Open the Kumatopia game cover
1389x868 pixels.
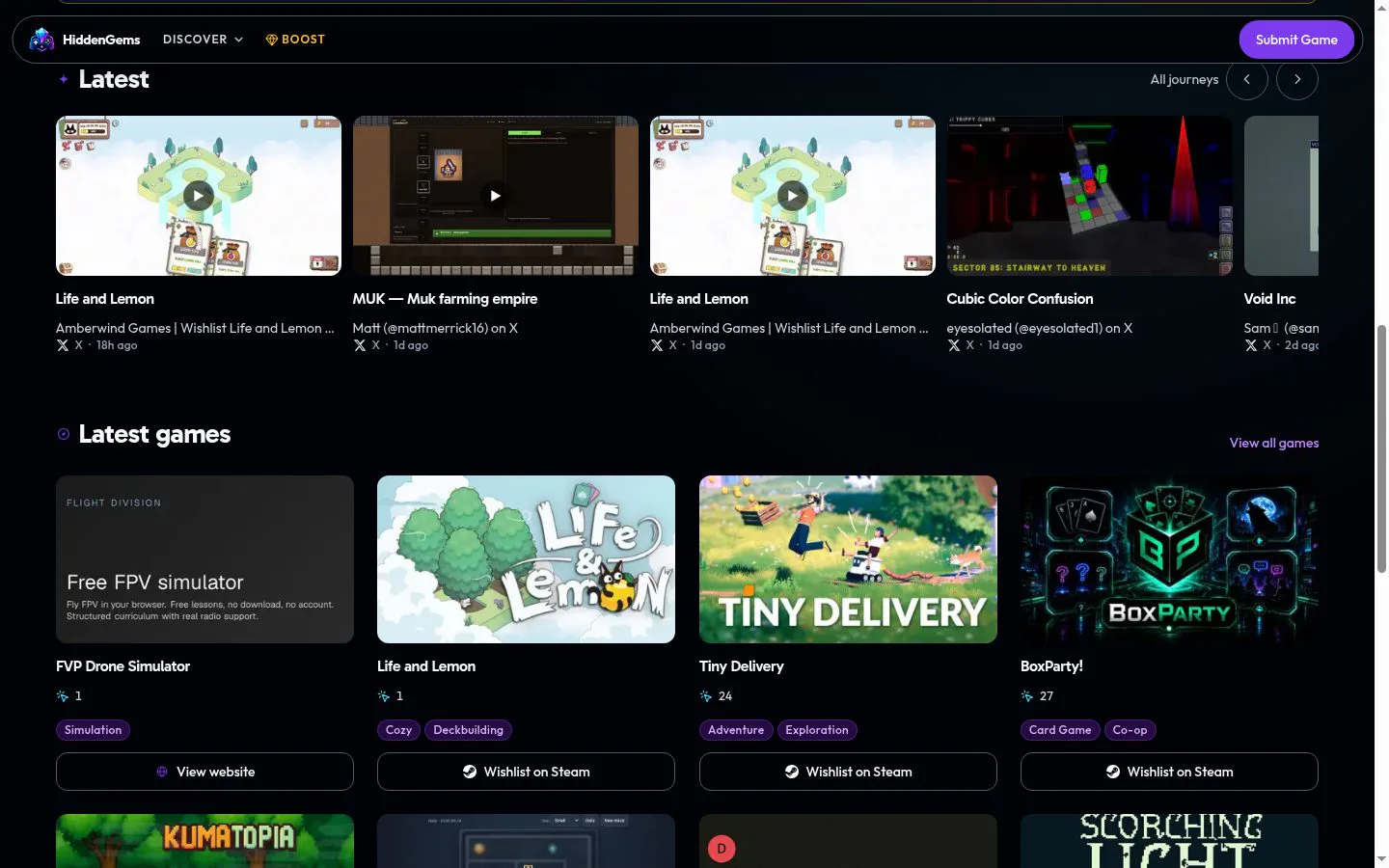(204, 841)
